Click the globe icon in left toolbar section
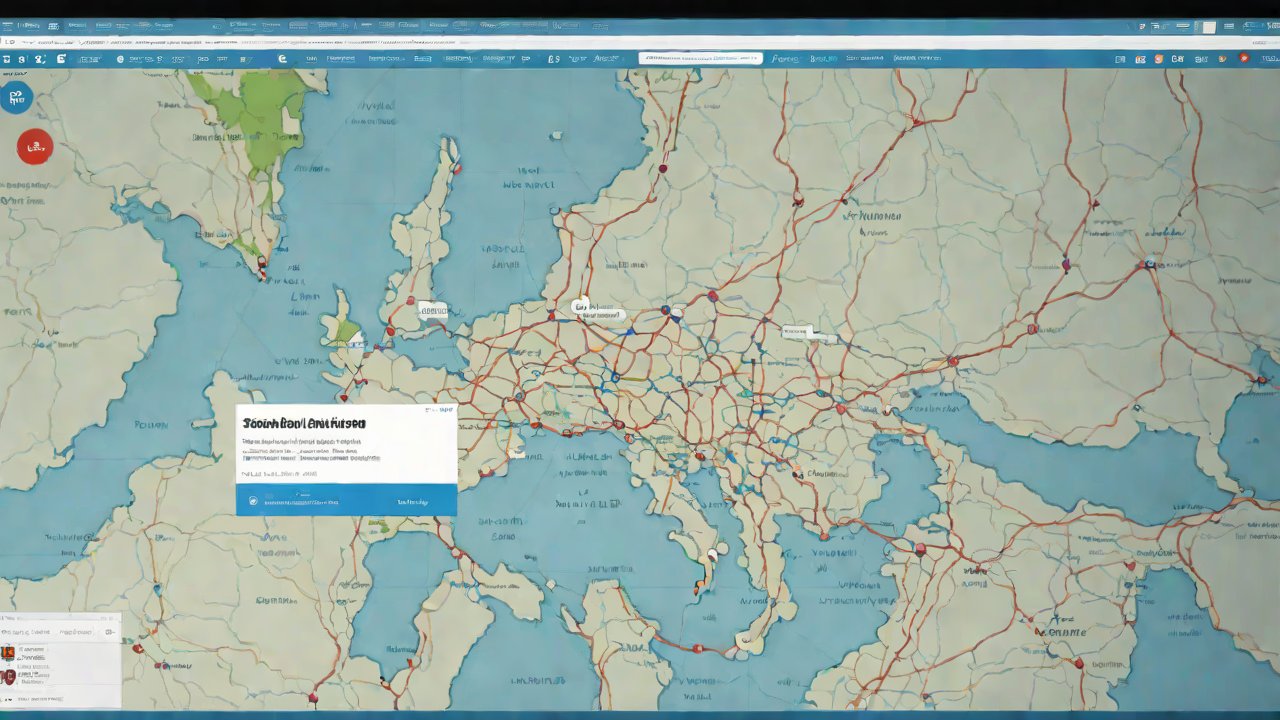Image resolution: width=1280 pixels, height=720 pixels. [x=120, y=59]
